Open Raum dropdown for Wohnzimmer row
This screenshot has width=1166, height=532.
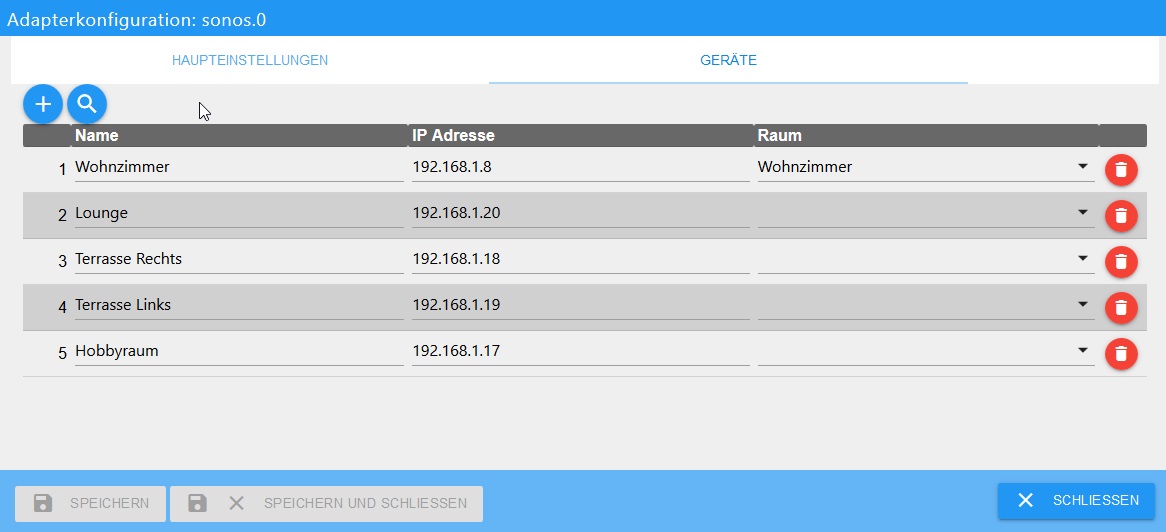[x=926, y=167]
